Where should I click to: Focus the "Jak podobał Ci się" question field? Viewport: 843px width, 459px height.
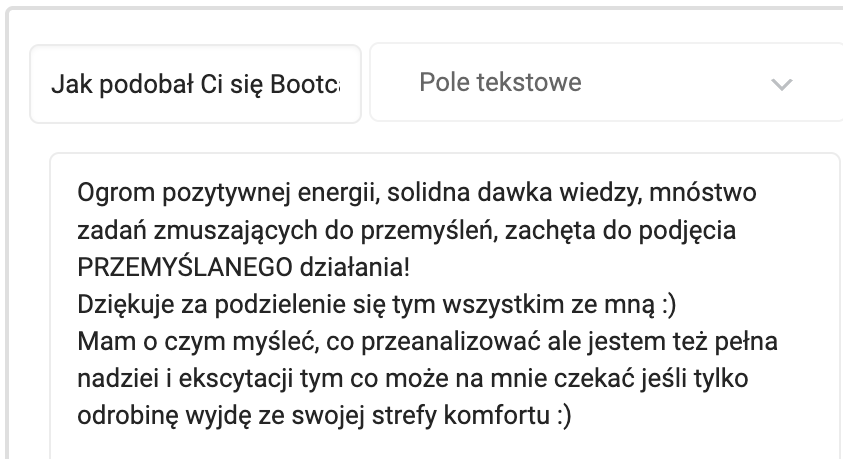195,84
